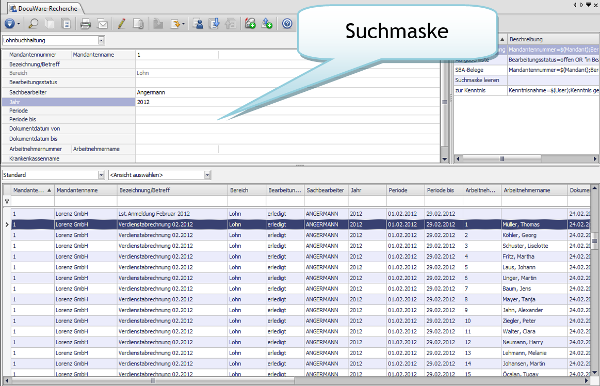The width and height of the screenshot is (600, 386).
Task: Edit using the pencil icon
Action: [x=121, y=24]
